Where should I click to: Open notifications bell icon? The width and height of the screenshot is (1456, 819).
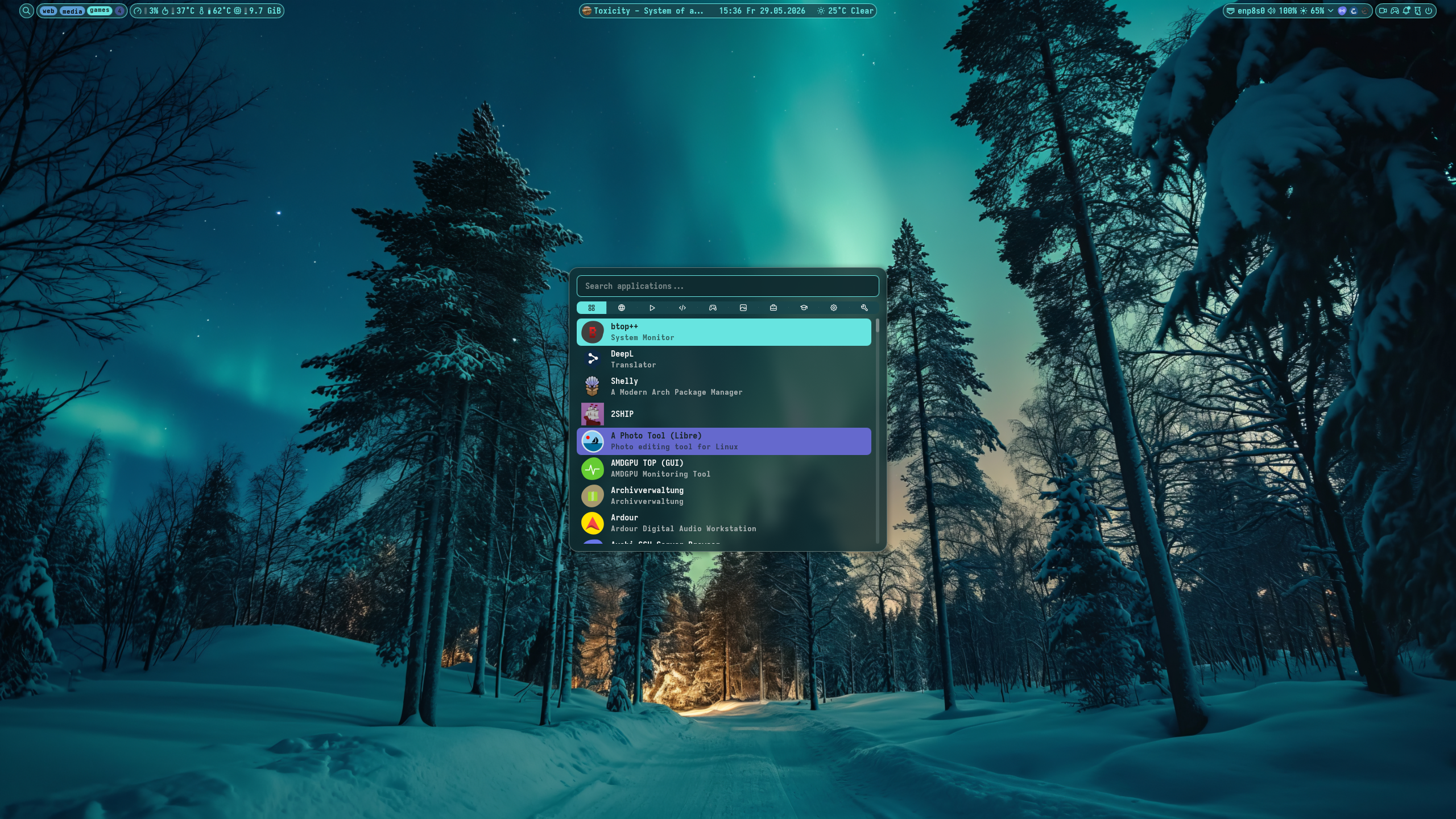point(1407,10)
